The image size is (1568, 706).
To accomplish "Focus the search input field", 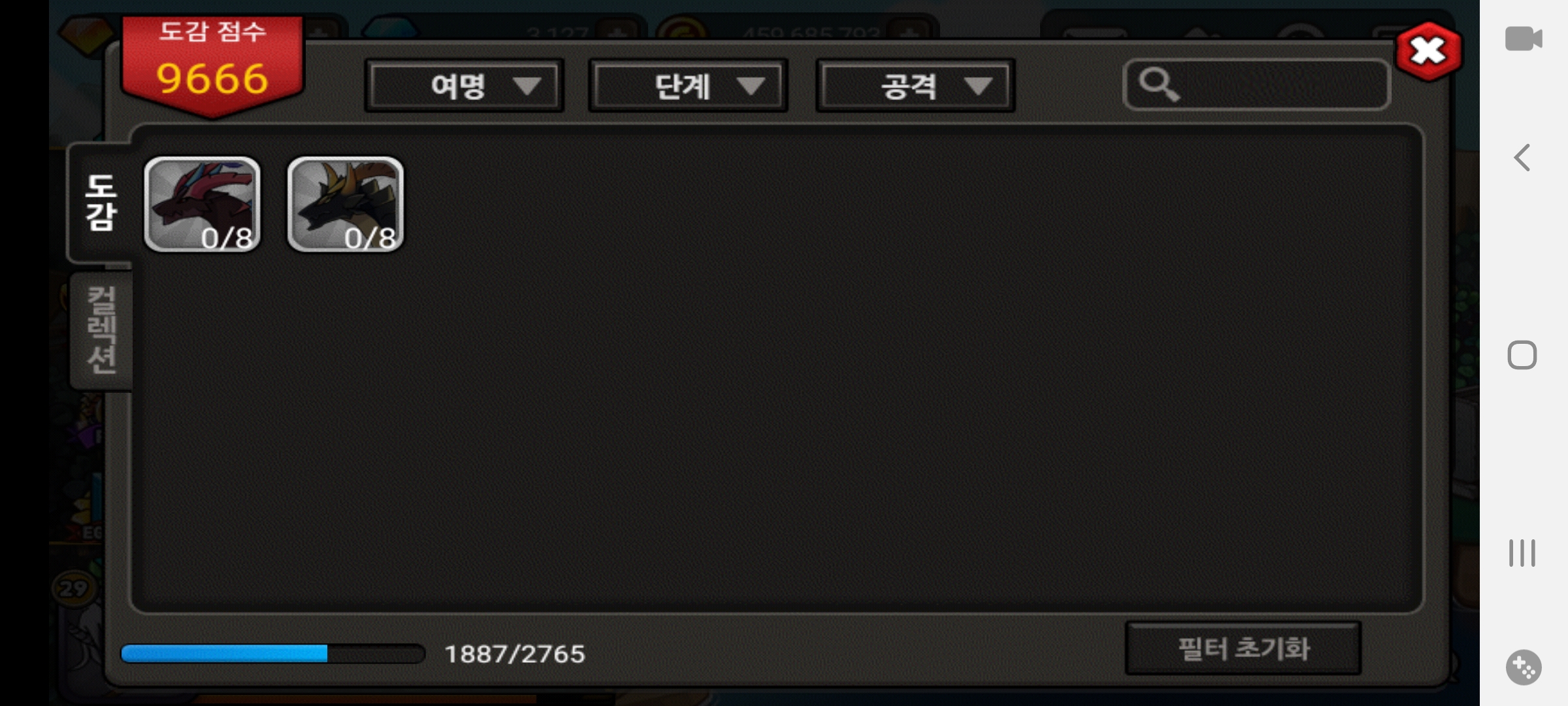I will [x=1256, y=84].
